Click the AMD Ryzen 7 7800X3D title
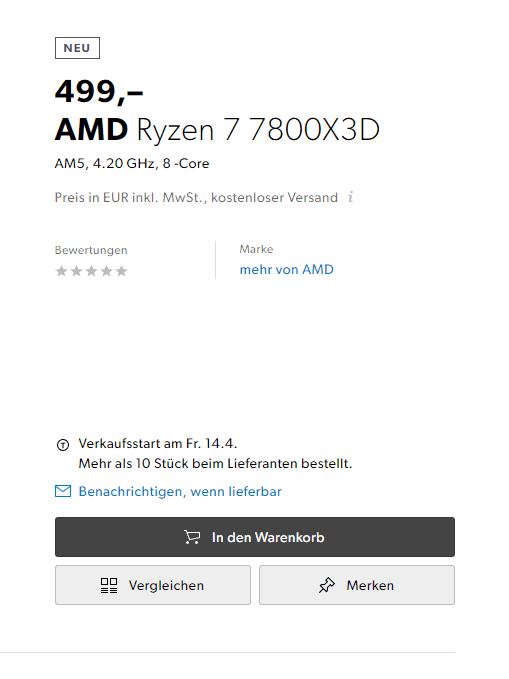Screen dimensions: 509x679 [x=217, y=130]
